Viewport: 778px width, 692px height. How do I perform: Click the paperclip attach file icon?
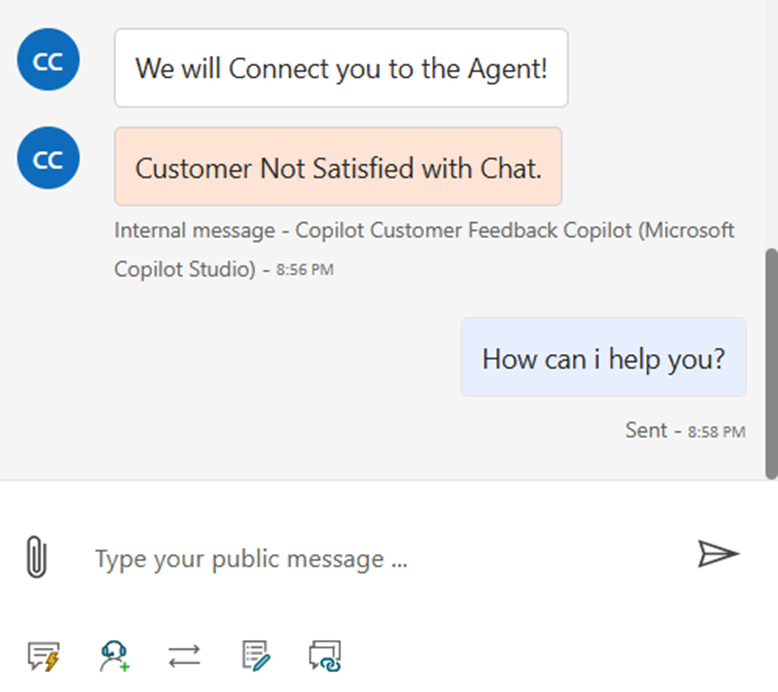coord(35,557)
